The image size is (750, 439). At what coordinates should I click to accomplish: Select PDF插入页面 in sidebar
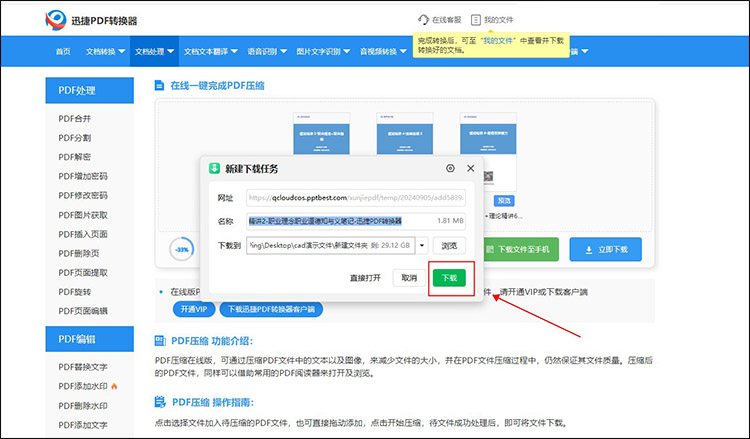click(x=83, y=234)
